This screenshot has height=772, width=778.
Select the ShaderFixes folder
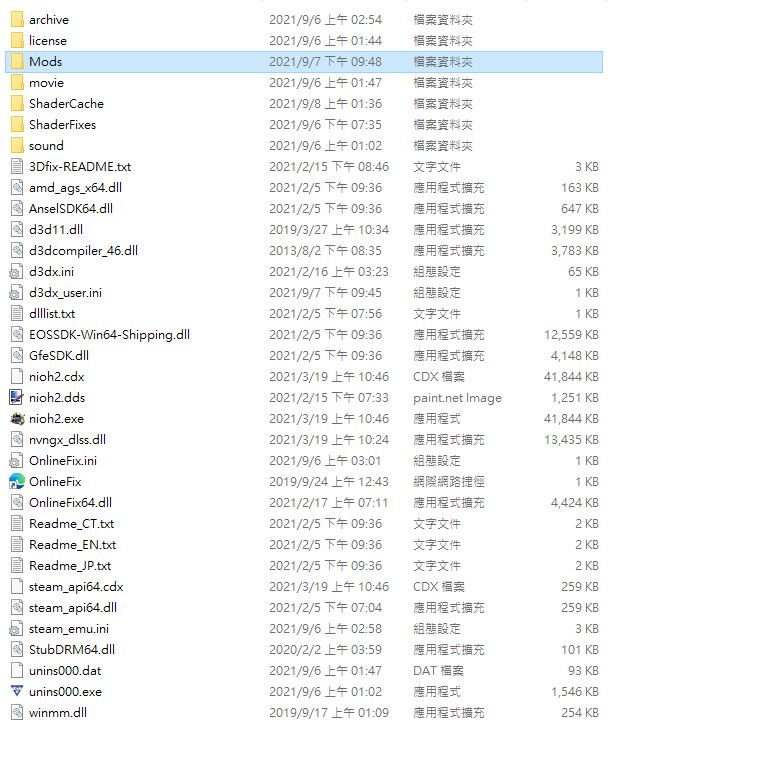click(62, 124)
